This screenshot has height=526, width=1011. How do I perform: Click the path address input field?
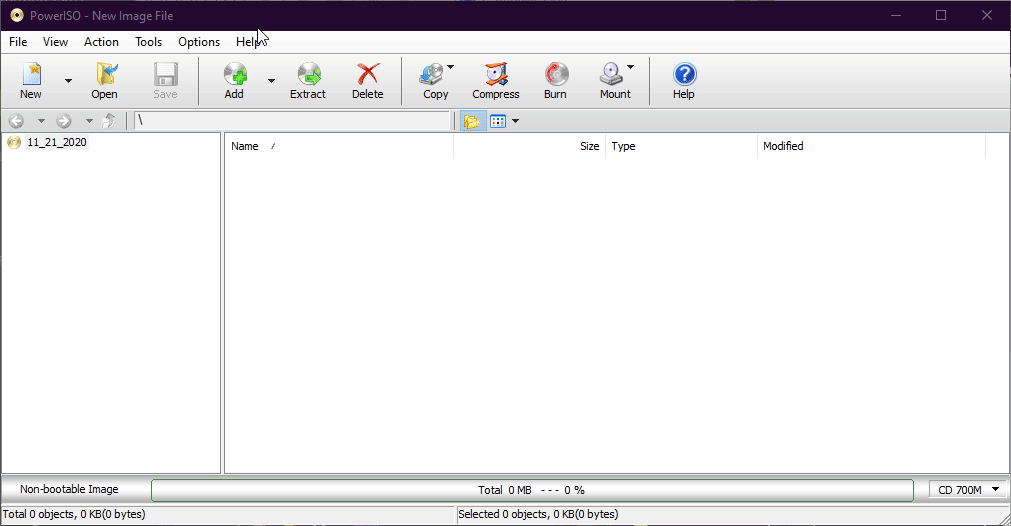292,121
